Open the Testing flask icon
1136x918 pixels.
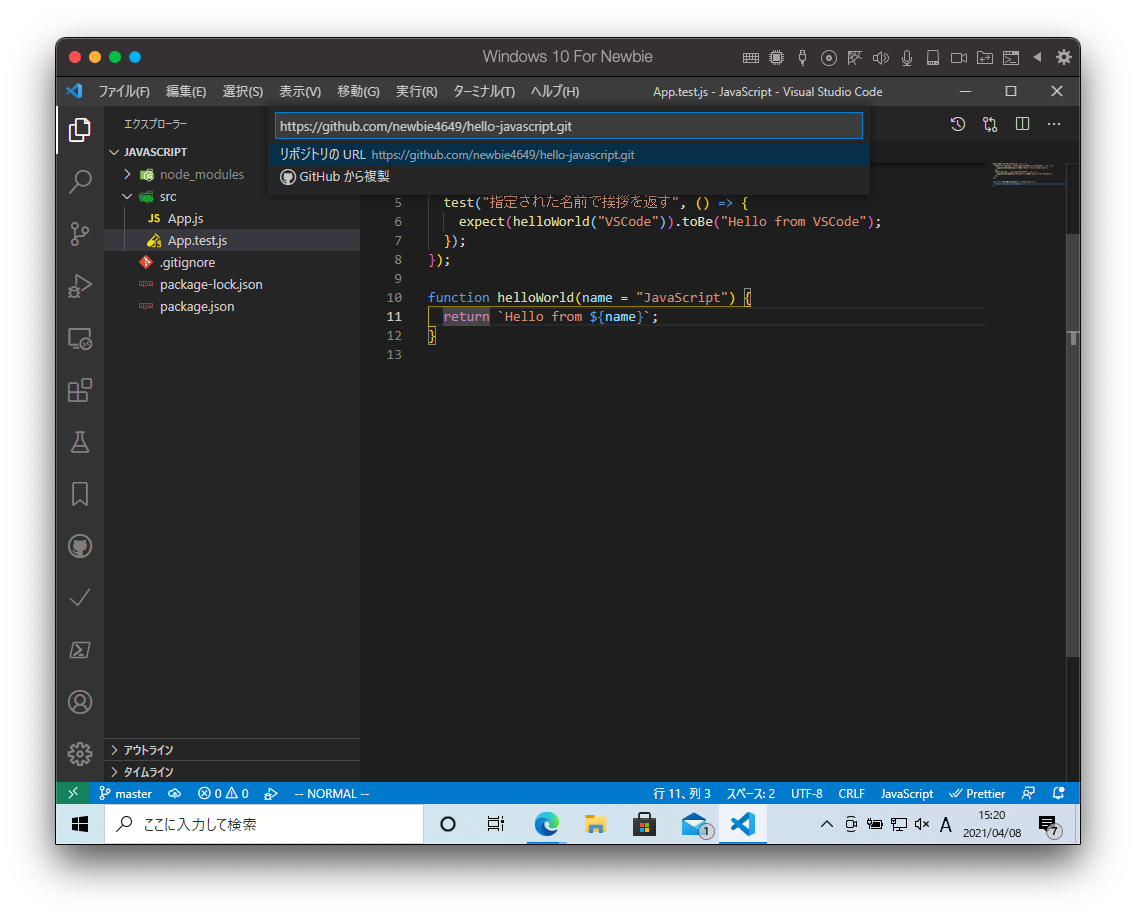(80, 441)
